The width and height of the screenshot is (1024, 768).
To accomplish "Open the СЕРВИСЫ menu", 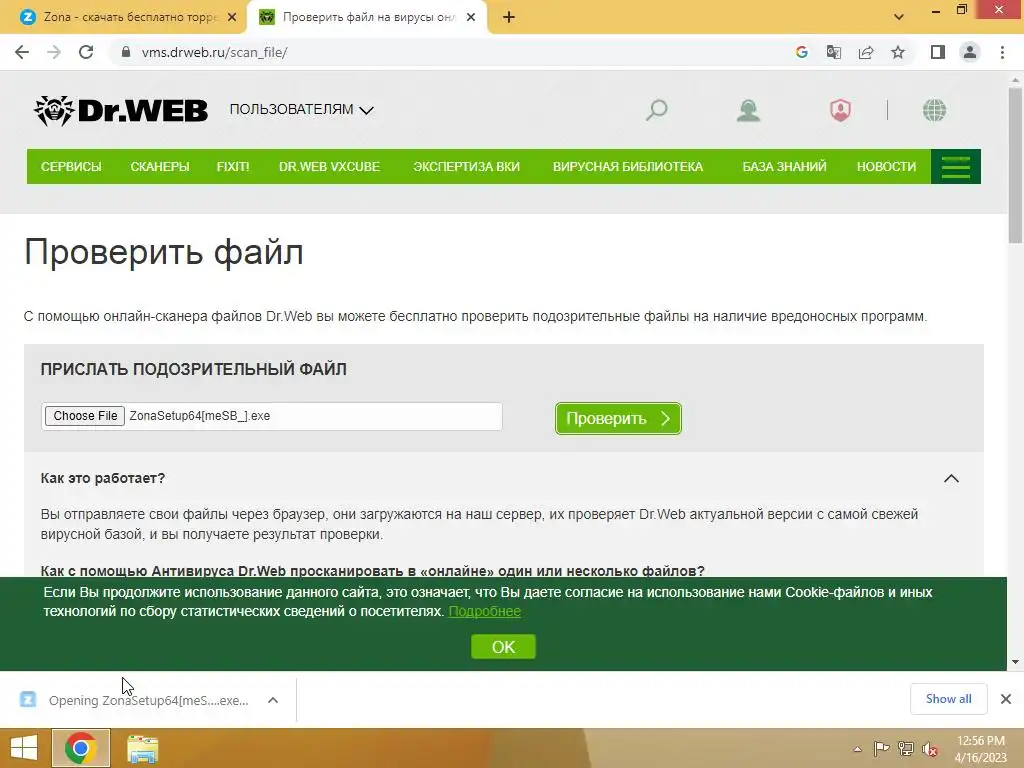I will (71, 167).
